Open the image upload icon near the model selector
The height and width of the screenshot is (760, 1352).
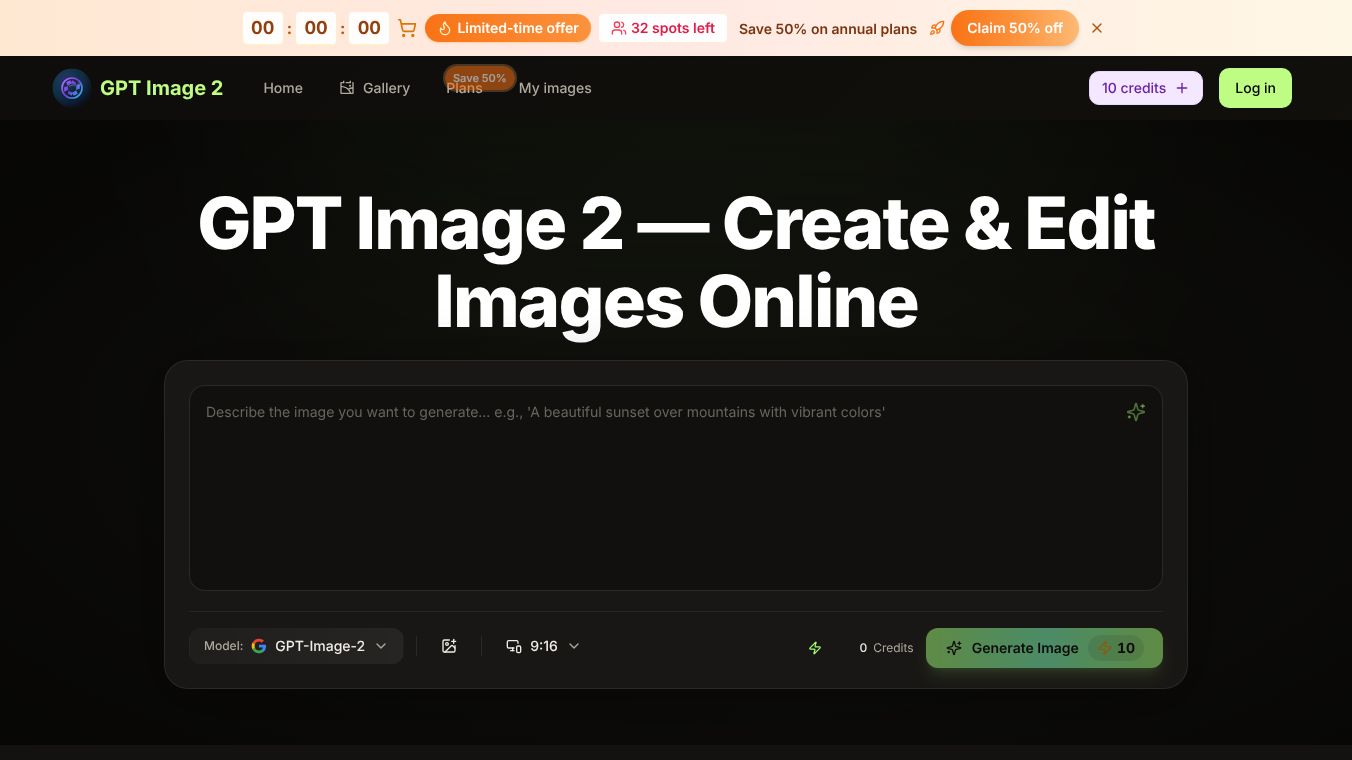pyautogui.click(x=449, y=646)
